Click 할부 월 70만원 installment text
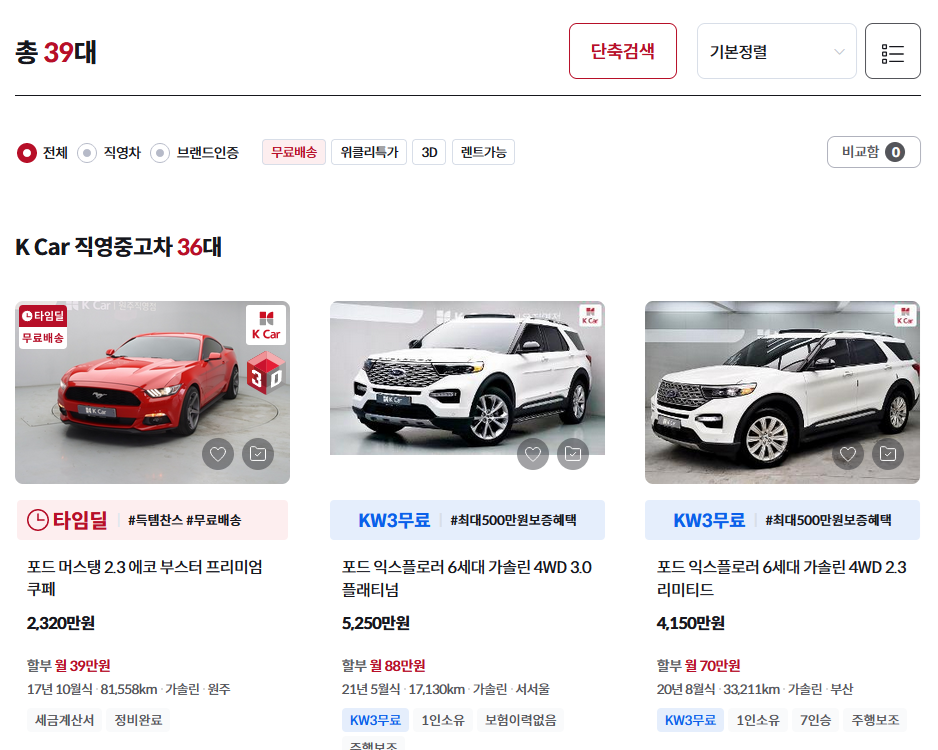 (x=699, y=666)
